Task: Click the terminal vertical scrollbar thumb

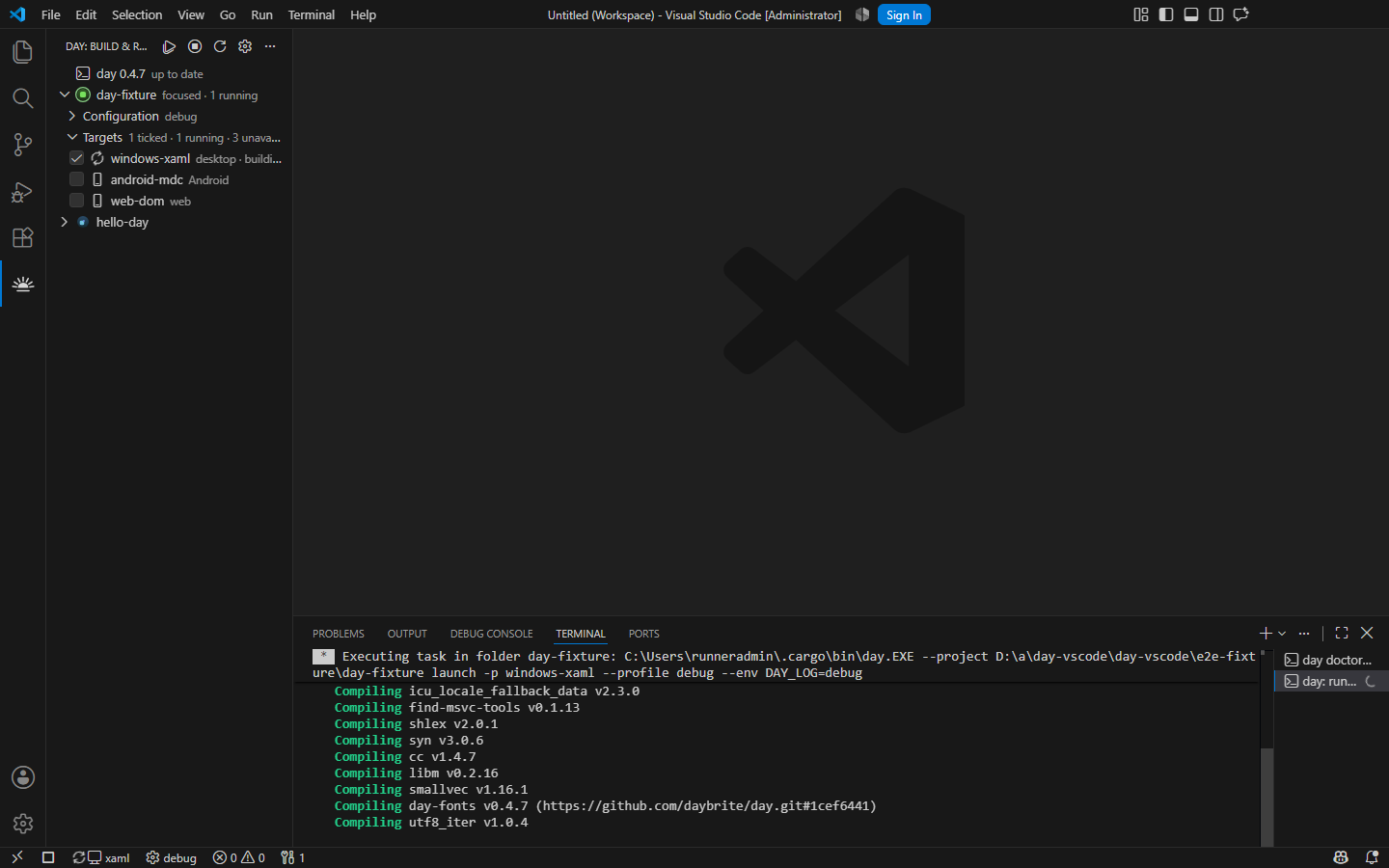Action: click(1266, 796)
